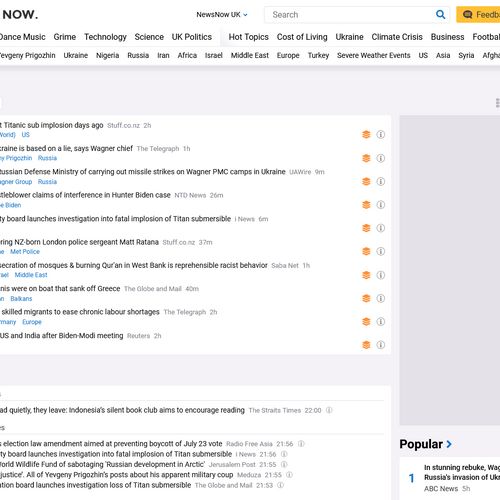
Task: Open the Popular story from ABC News
Action: click(462, 472)
